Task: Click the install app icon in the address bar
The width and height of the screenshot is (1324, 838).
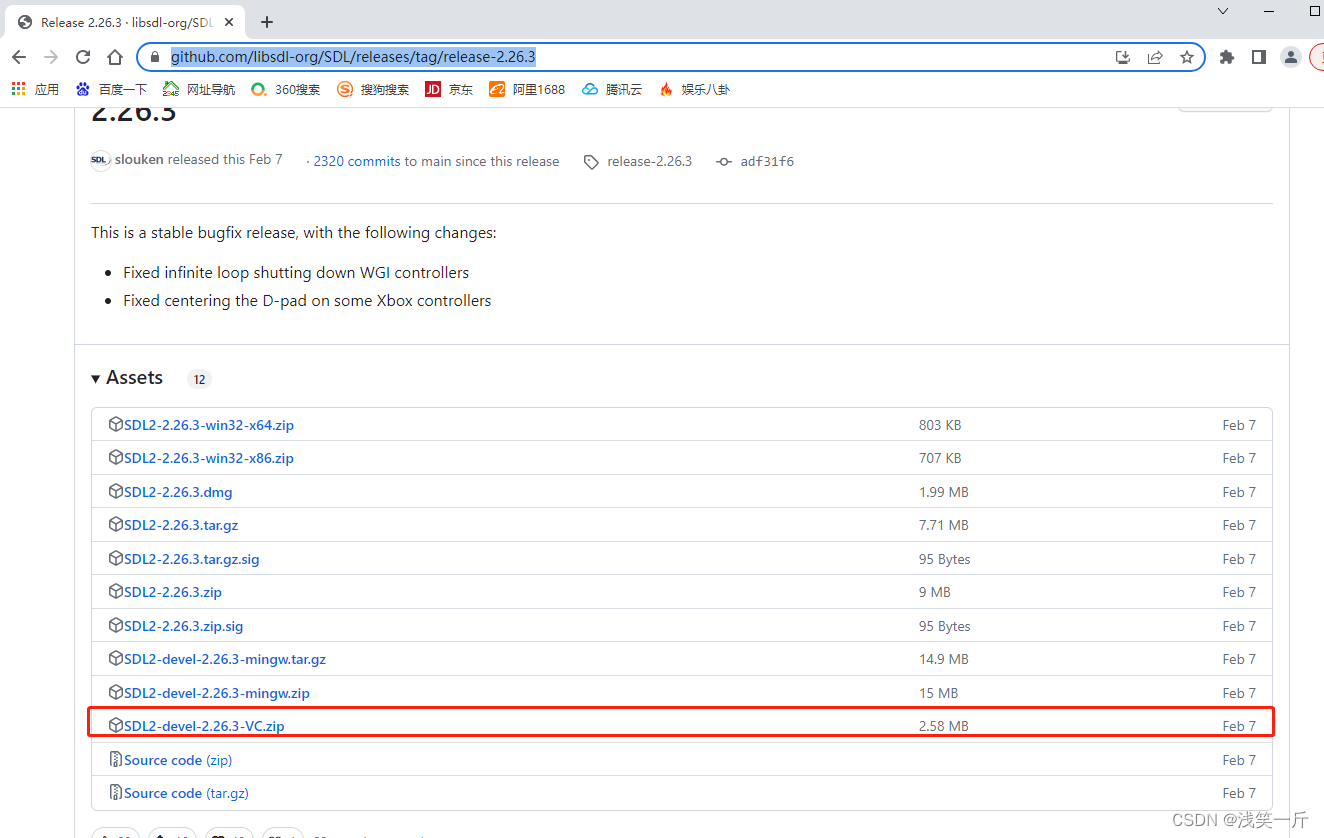Action: click(x=1123, y=57)
